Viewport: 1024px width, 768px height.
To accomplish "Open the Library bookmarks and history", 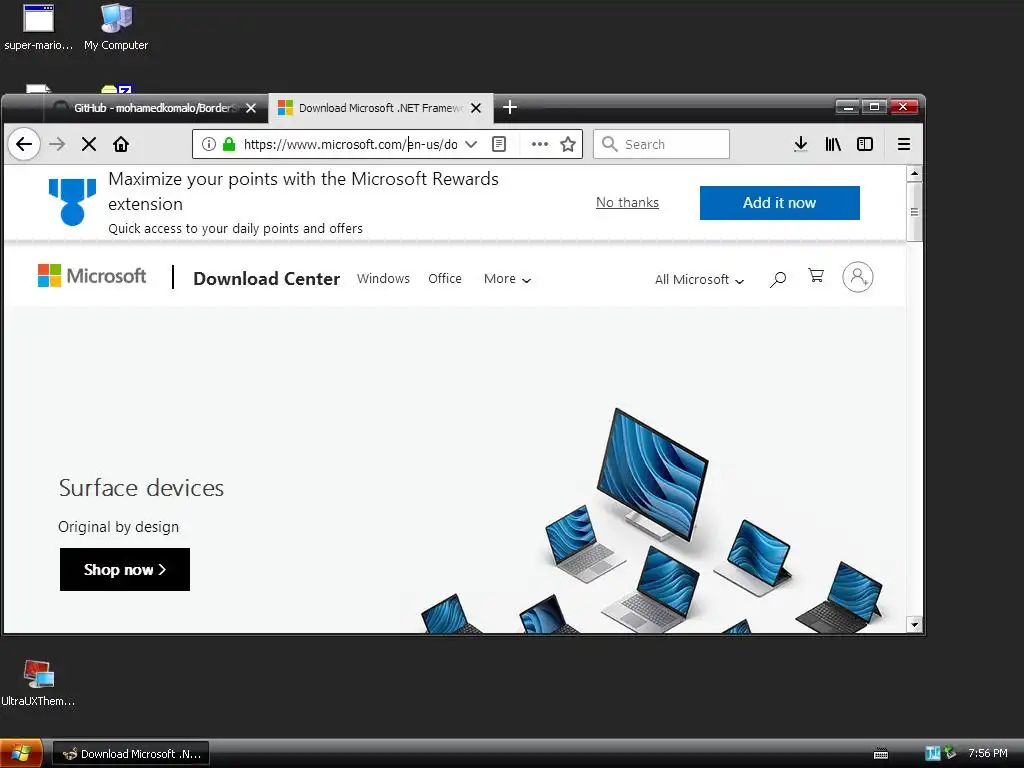I will point(833,144).
